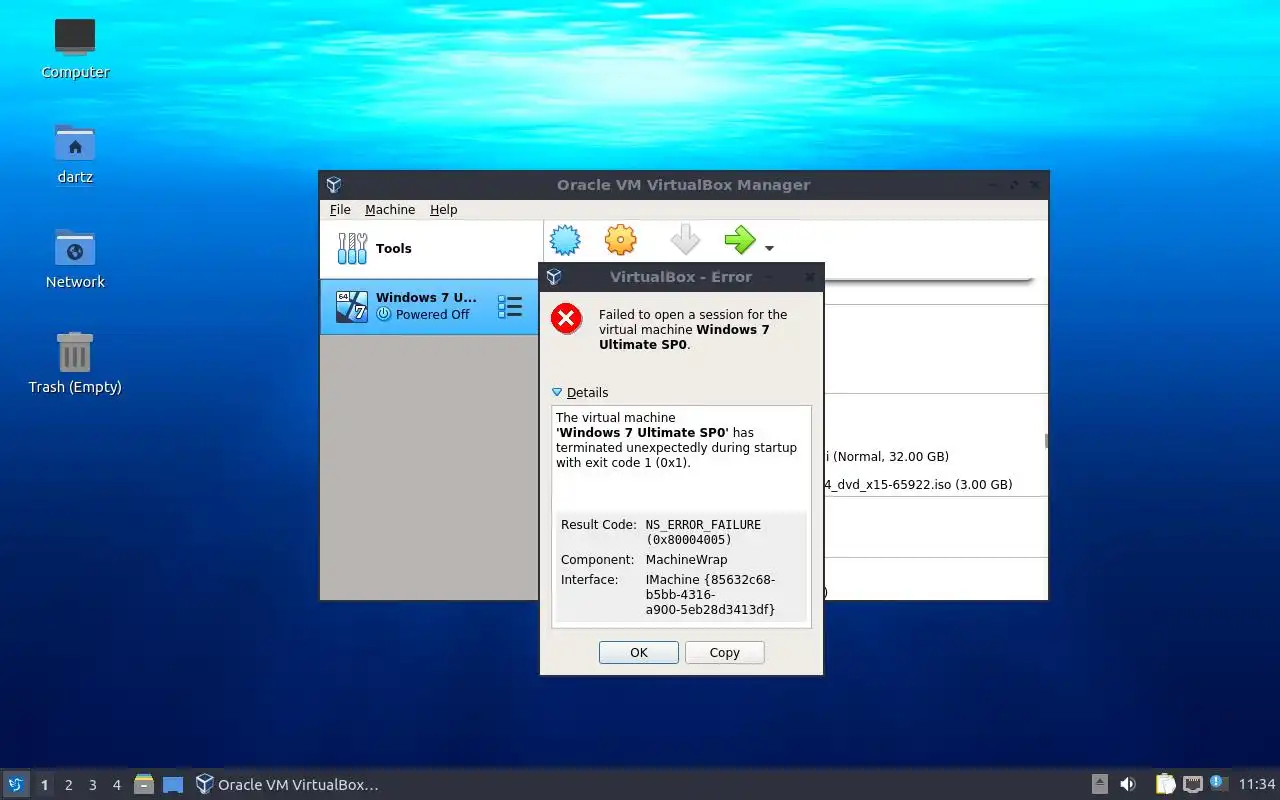1280x800 pixels.
Task: Click the 11:34 clock
Action: click(1257, 785)
